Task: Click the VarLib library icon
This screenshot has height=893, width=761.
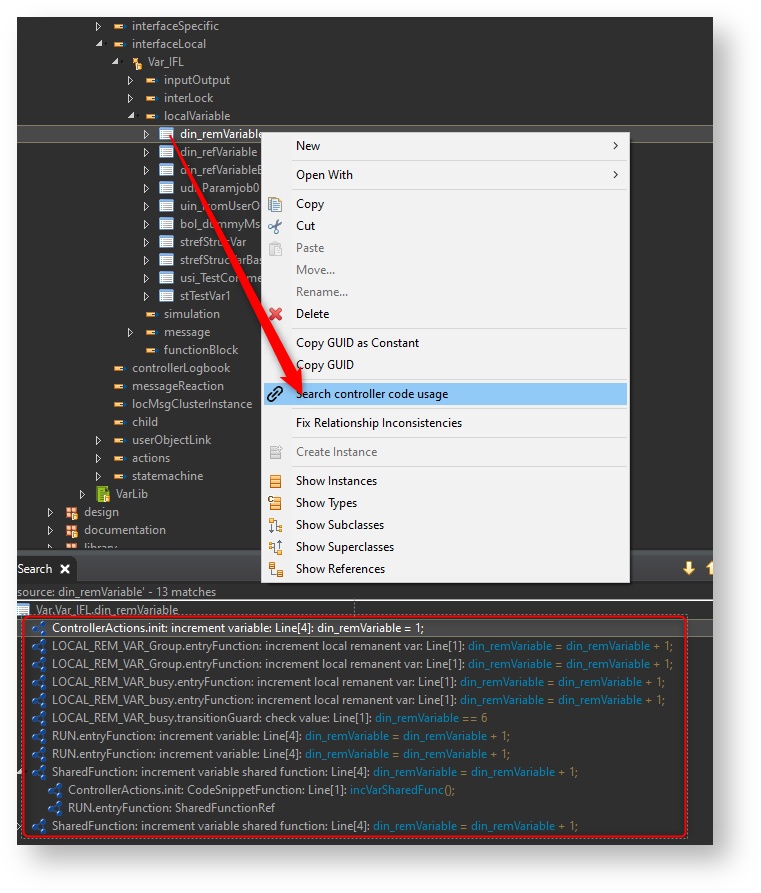Action: (x=103, y=494)
